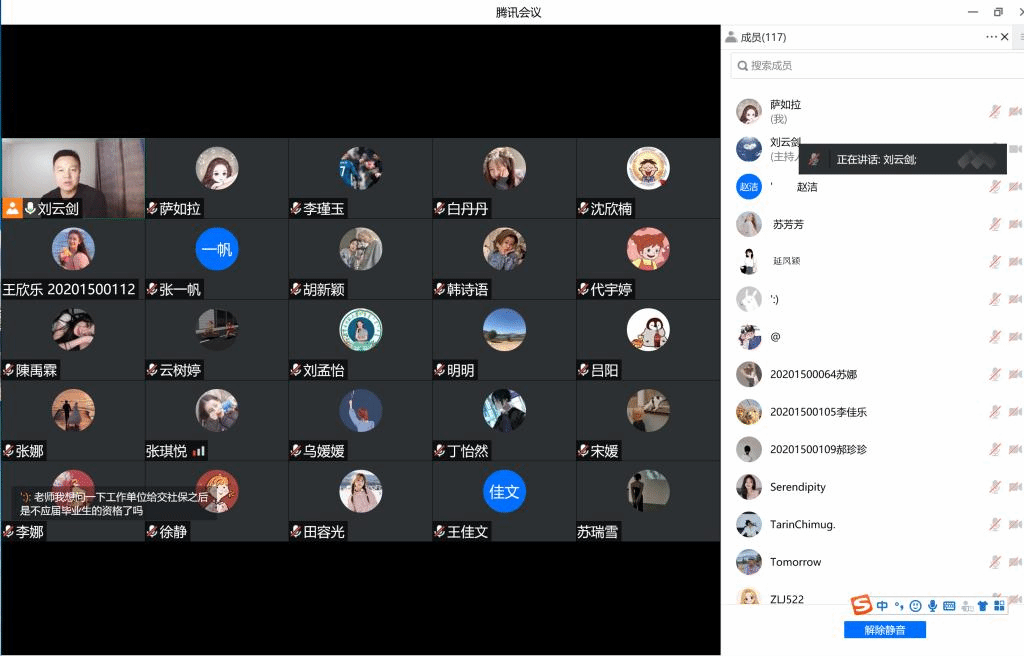Toggle microphone icon for Serendipity
This screenshot has height=656, width=1024.
click(995, 487)
